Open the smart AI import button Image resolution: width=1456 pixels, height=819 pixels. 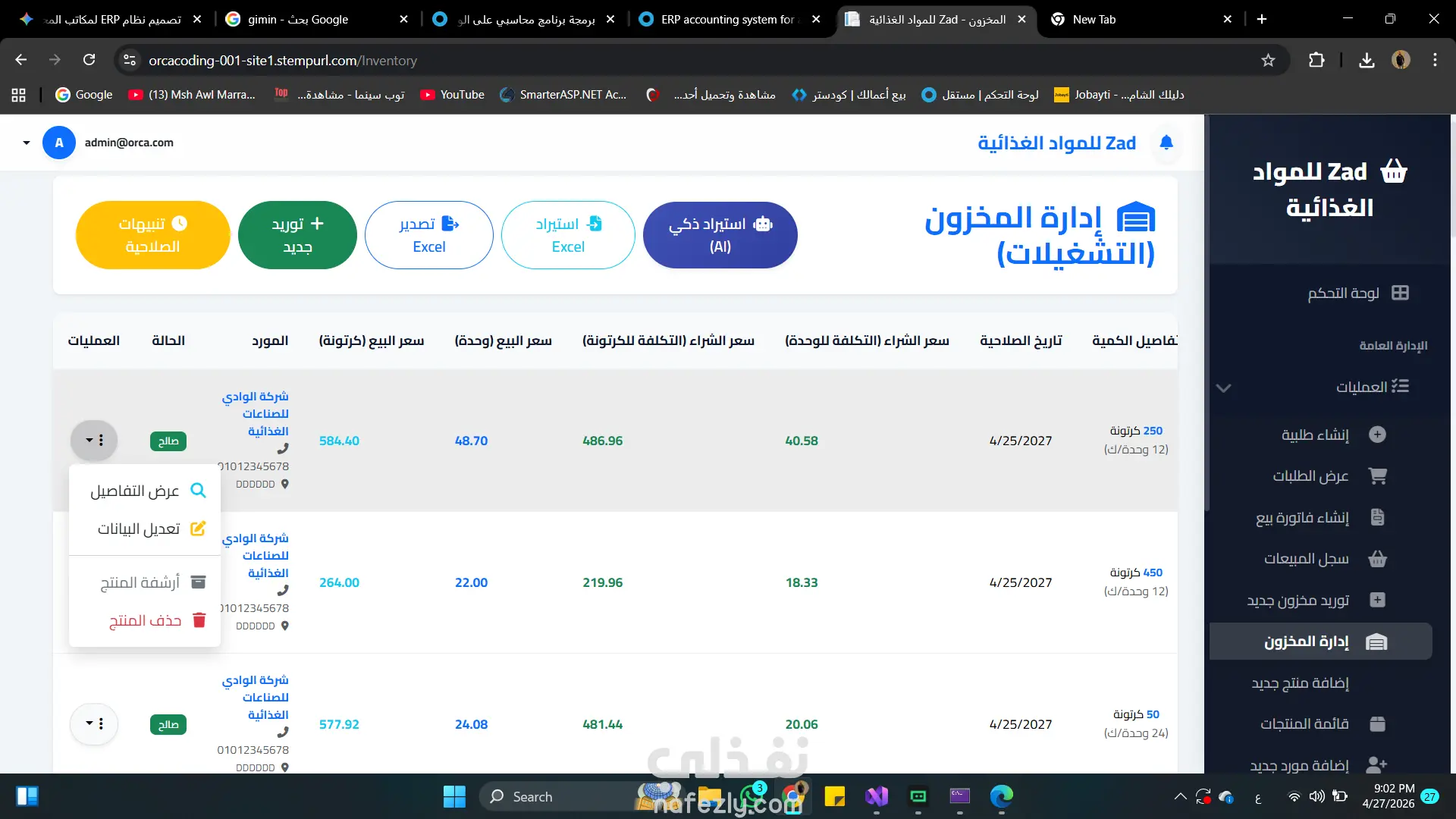coord(720,235)
